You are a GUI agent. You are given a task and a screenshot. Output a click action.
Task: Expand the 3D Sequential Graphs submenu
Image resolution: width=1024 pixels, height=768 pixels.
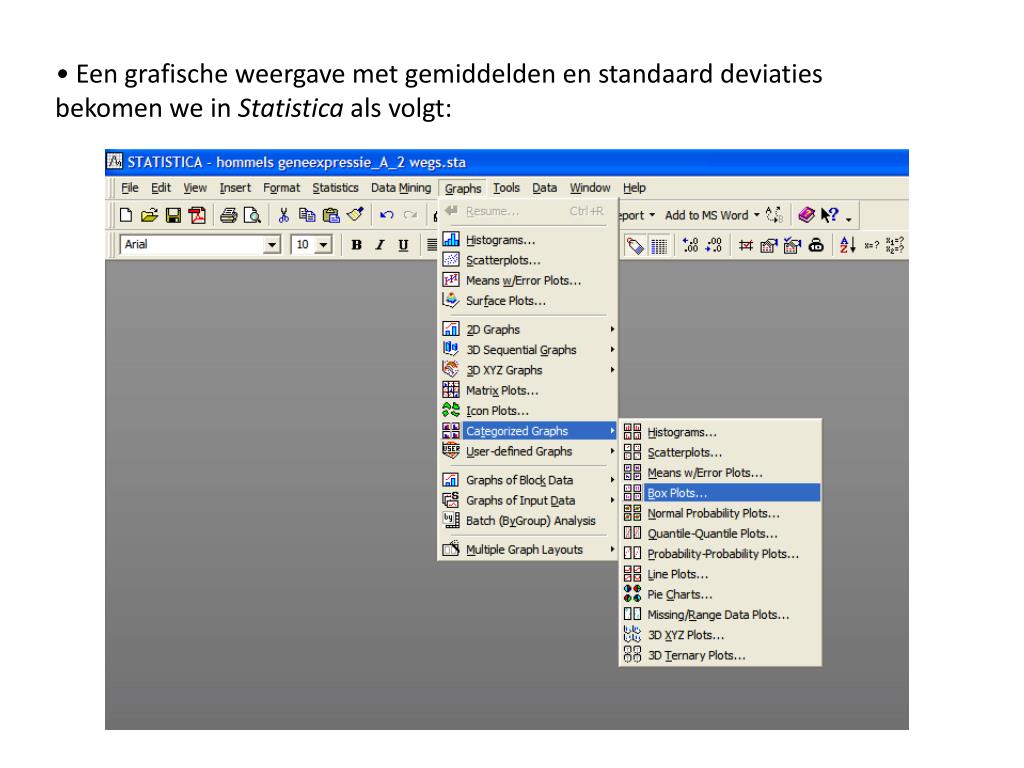528,349
